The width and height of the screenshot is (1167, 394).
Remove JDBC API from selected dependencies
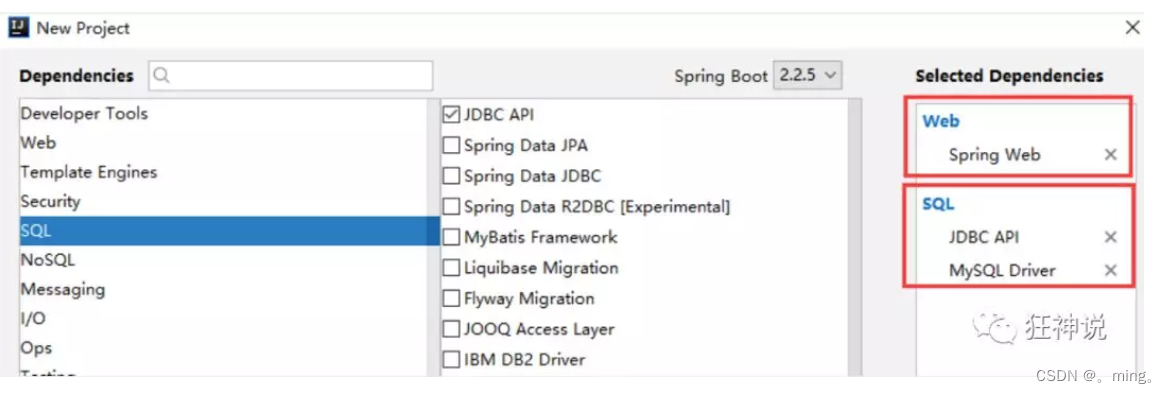[1110, 237]
